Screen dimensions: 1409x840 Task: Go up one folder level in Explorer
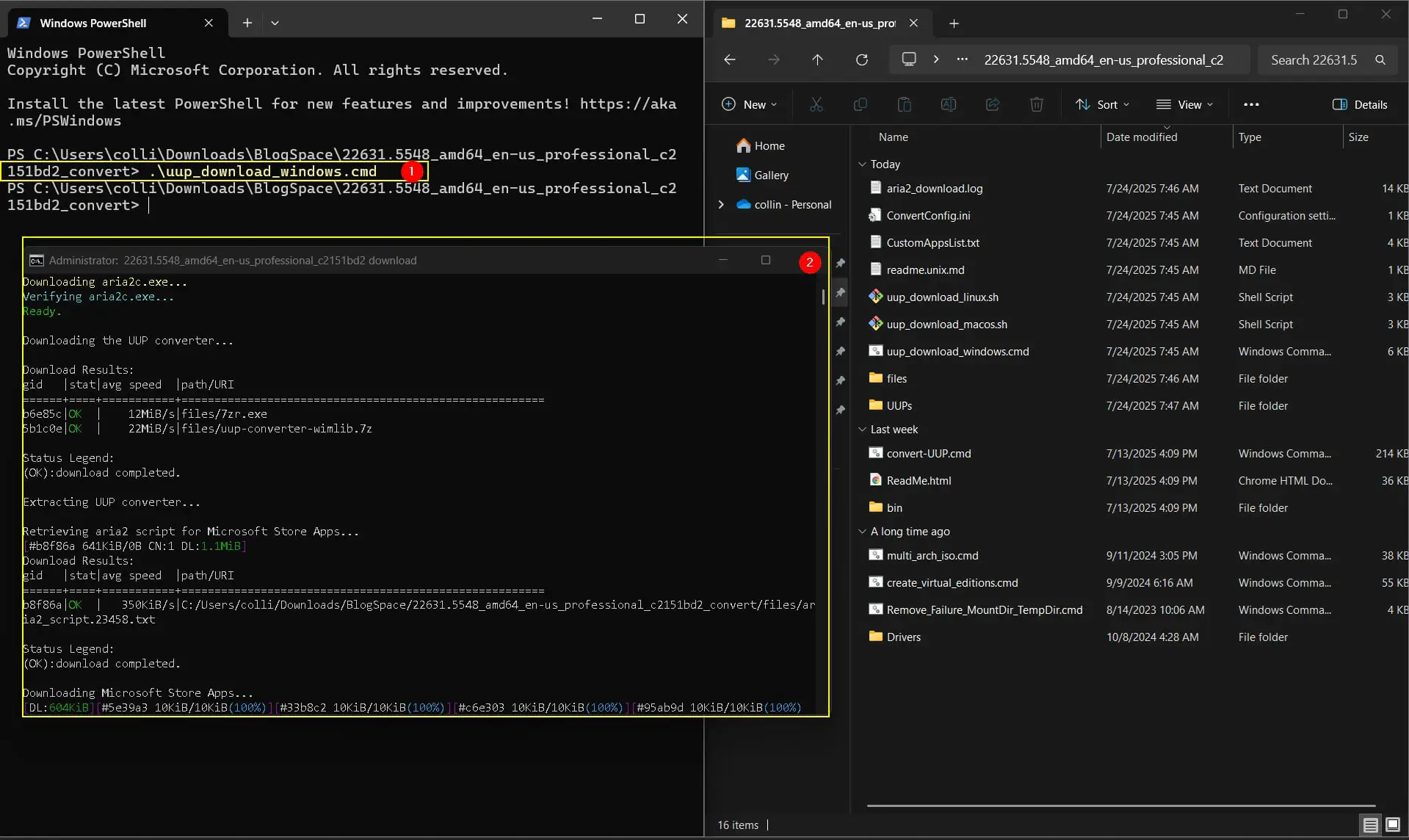[817, 59]
